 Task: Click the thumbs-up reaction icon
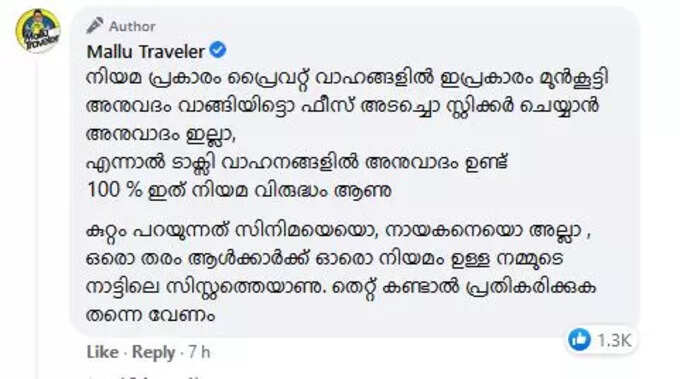pyautogui.click(x=579, y=339)
